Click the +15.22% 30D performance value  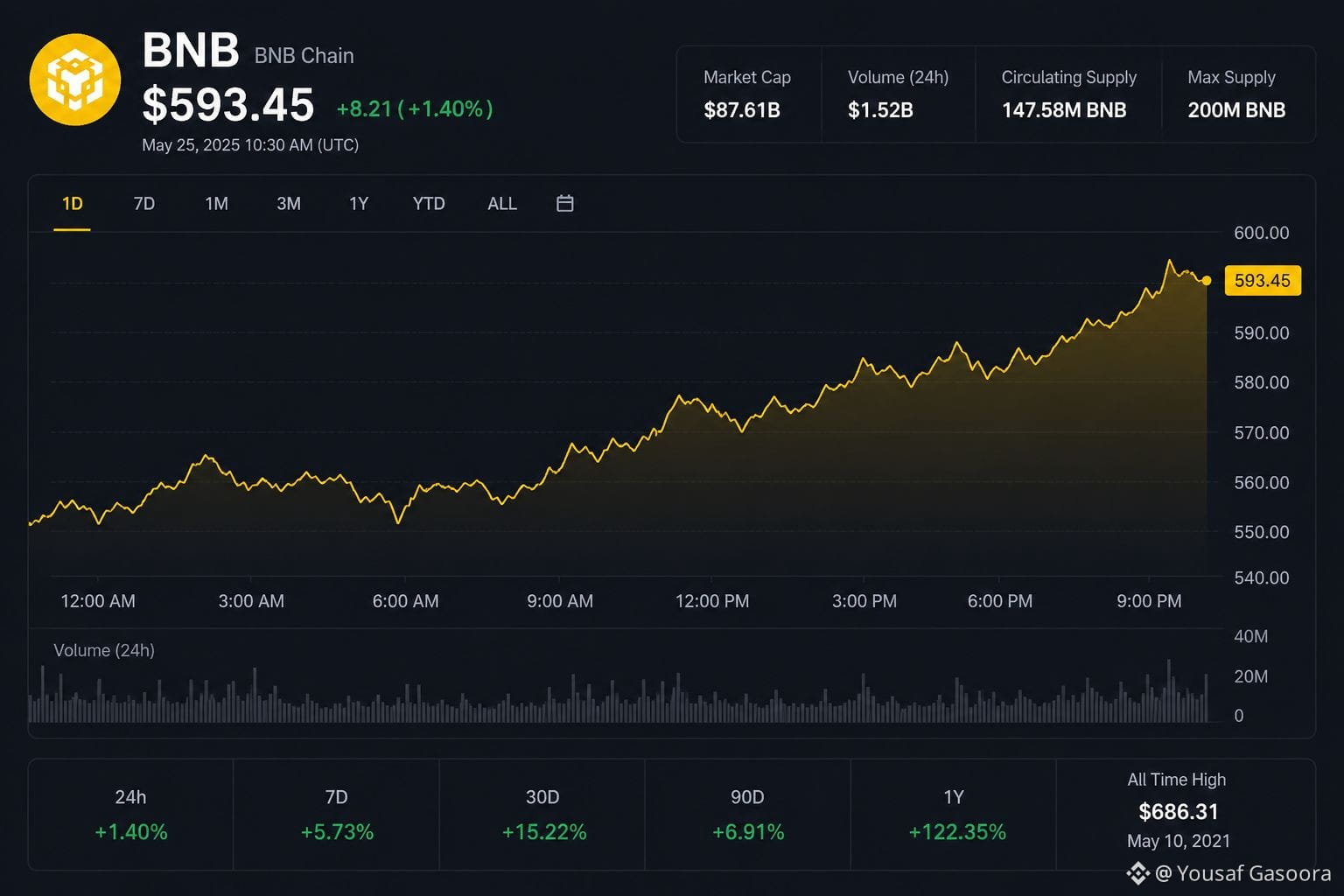[544, 832]
